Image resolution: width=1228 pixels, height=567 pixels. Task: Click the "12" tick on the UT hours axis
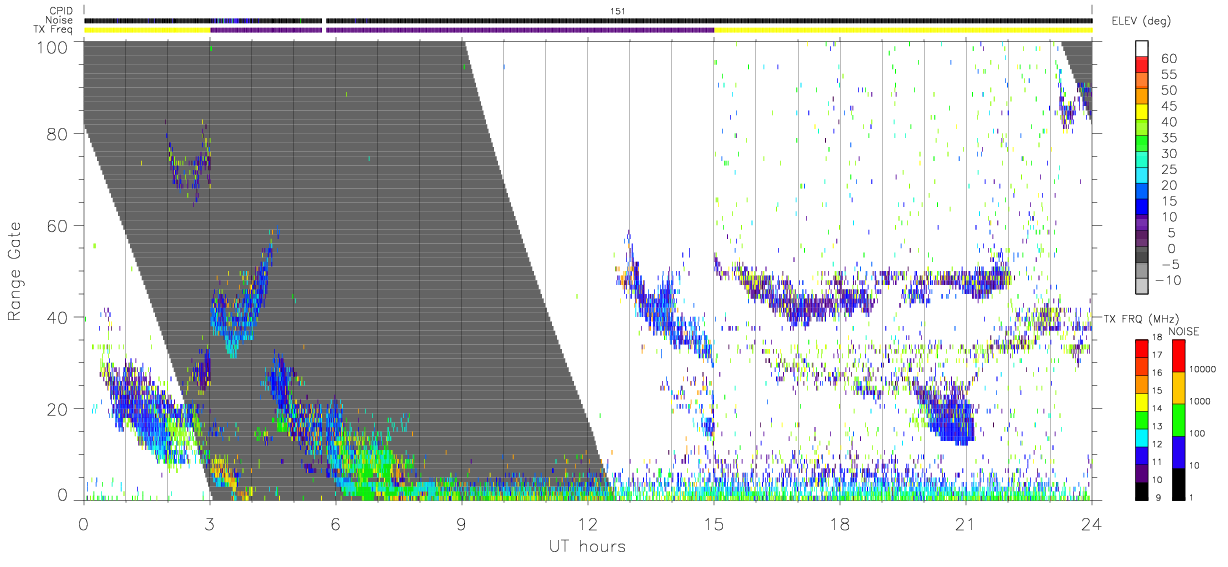click(x=587, y=524)
